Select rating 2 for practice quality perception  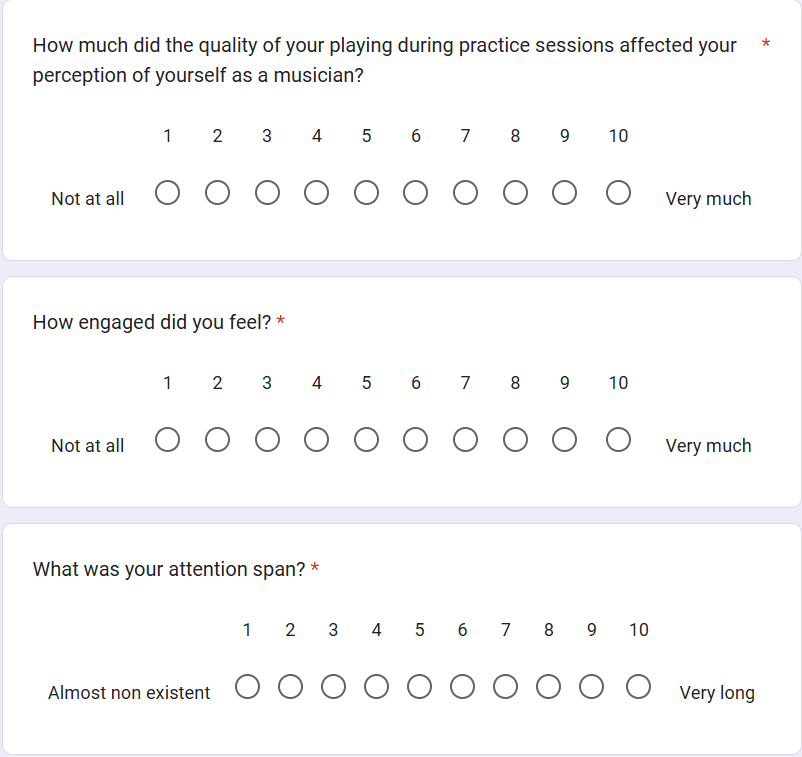[217, 192]
